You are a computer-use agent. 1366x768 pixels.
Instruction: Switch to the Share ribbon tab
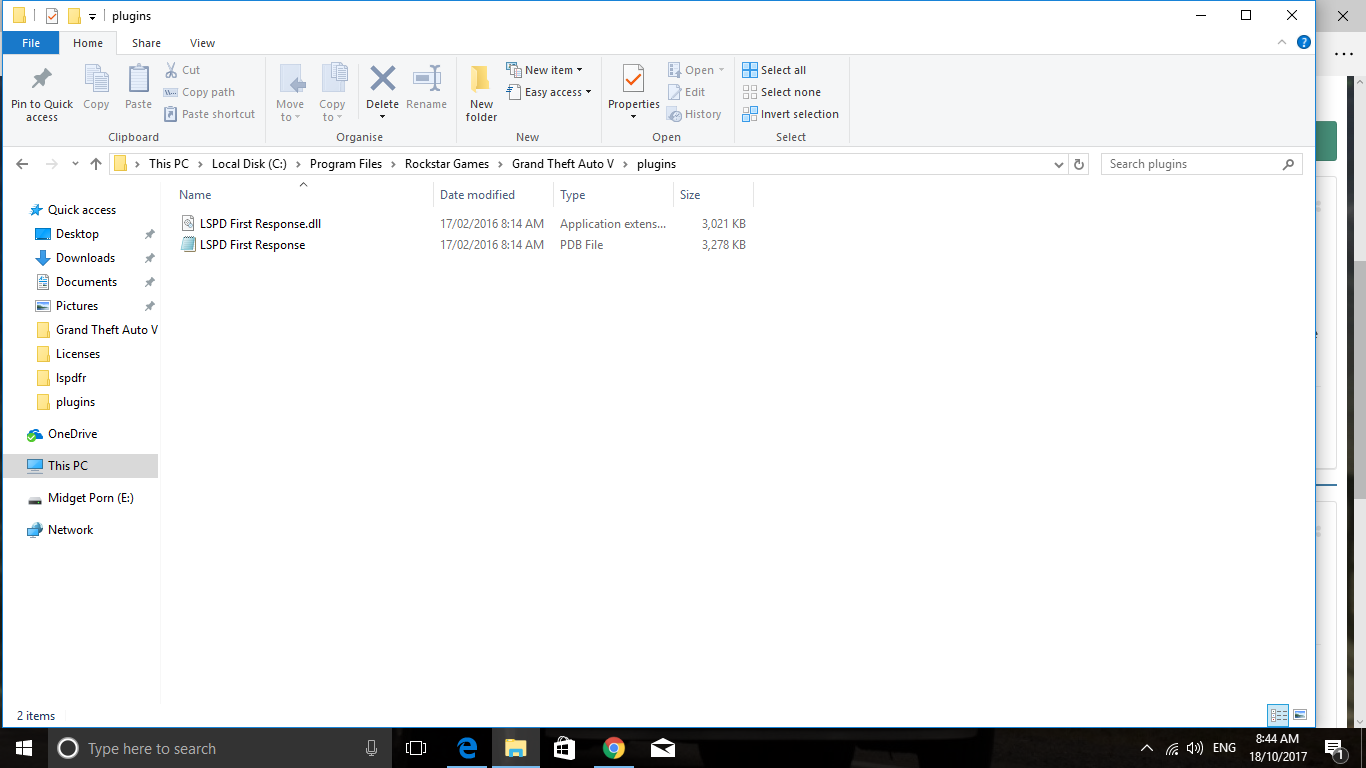[x=146, y=43]
